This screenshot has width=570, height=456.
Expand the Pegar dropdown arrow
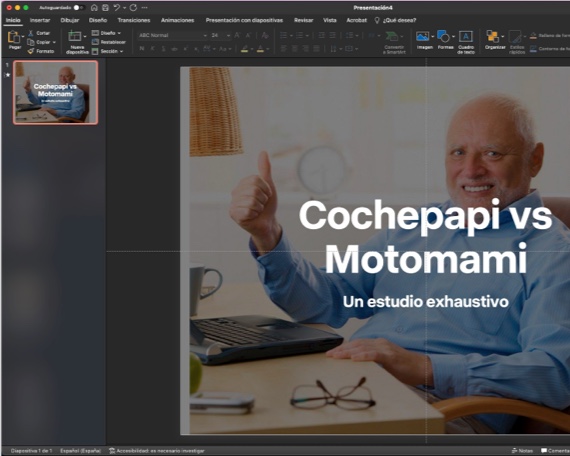pyautogui.click(x=23, y=37)
